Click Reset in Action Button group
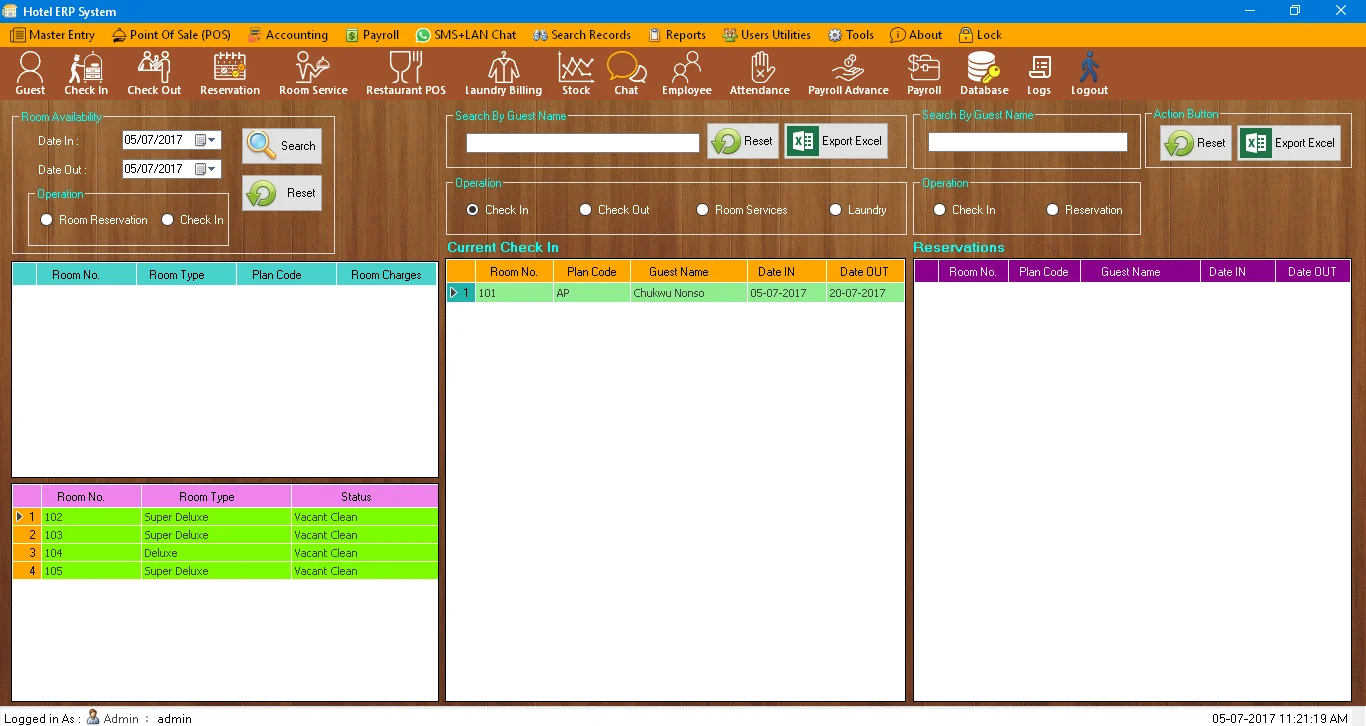The height and width of the screenshot is (726, 1366). click(1196, 143)
